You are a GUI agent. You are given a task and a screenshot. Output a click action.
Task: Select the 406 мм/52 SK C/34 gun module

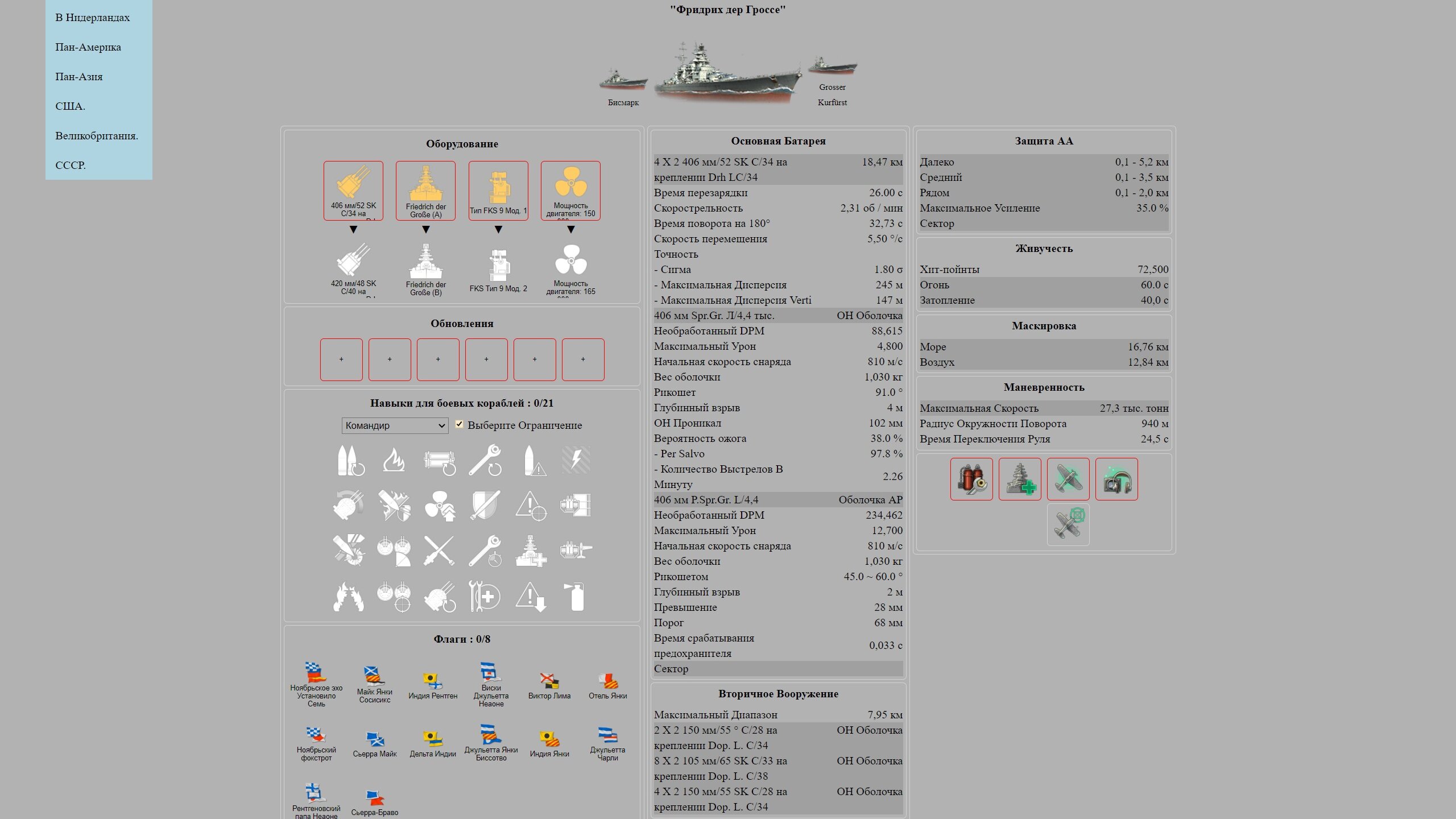coord(353,191)
